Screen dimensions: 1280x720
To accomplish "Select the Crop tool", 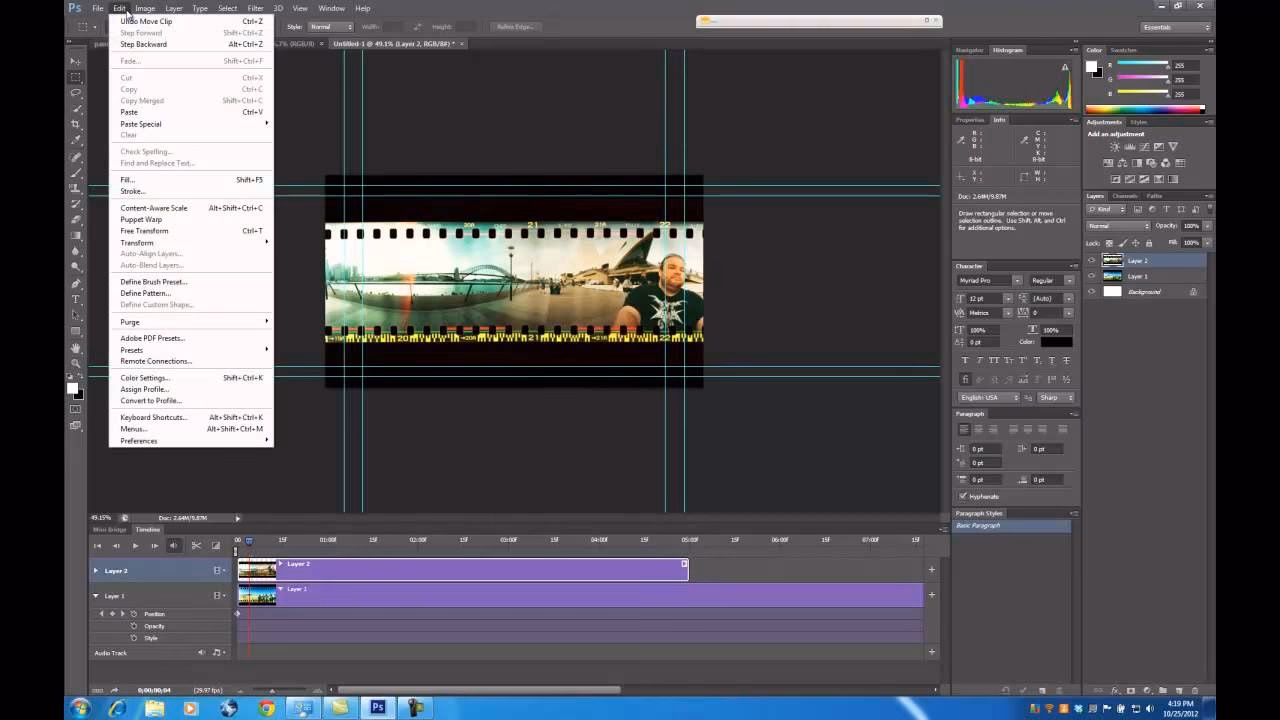I will 76,122.
